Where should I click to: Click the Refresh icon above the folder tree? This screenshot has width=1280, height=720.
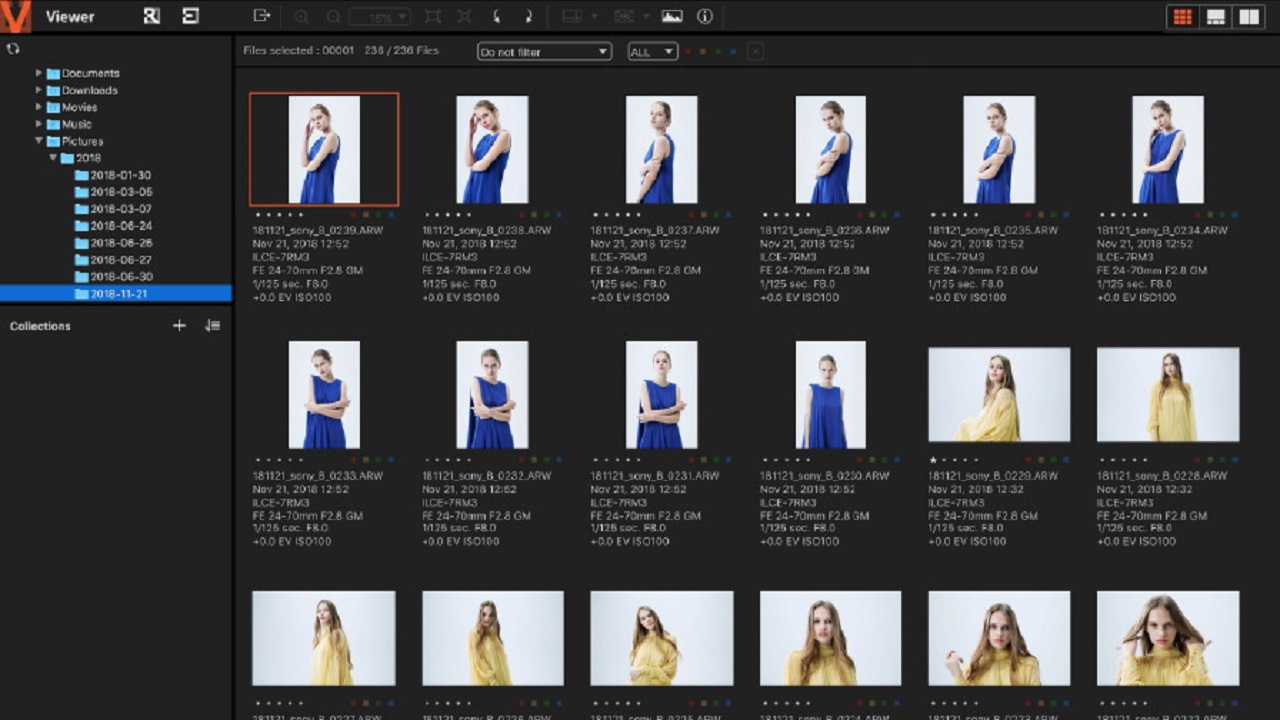click(13, 47)
